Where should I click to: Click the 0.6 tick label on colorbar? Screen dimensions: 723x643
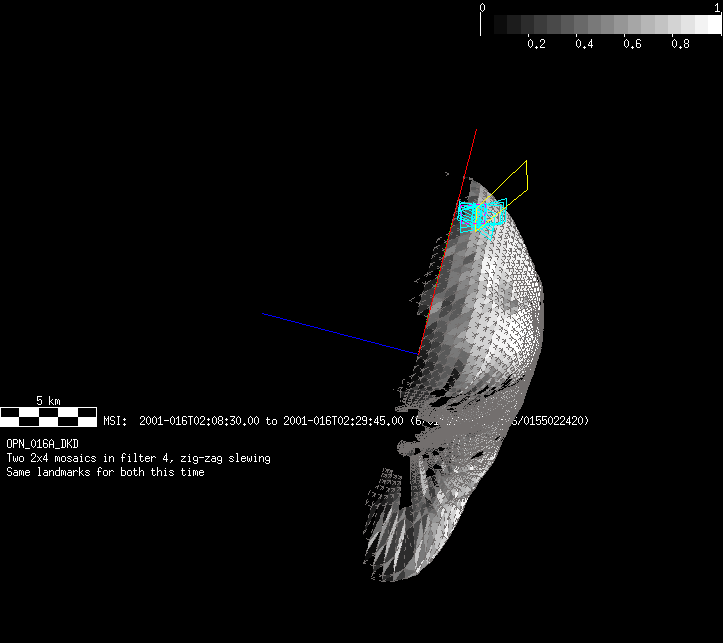tap(632, 45)
